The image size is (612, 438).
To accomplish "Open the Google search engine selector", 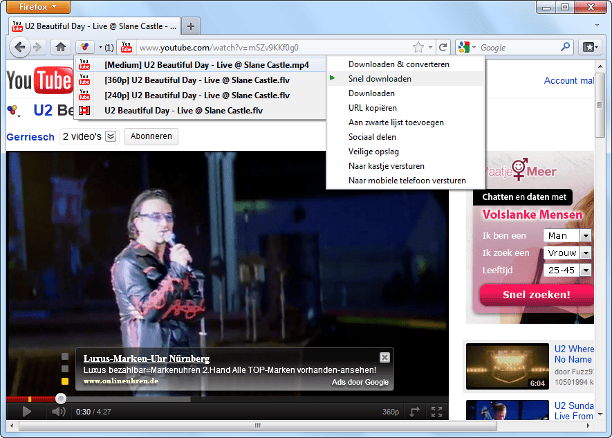I will (x=467, y=48).
